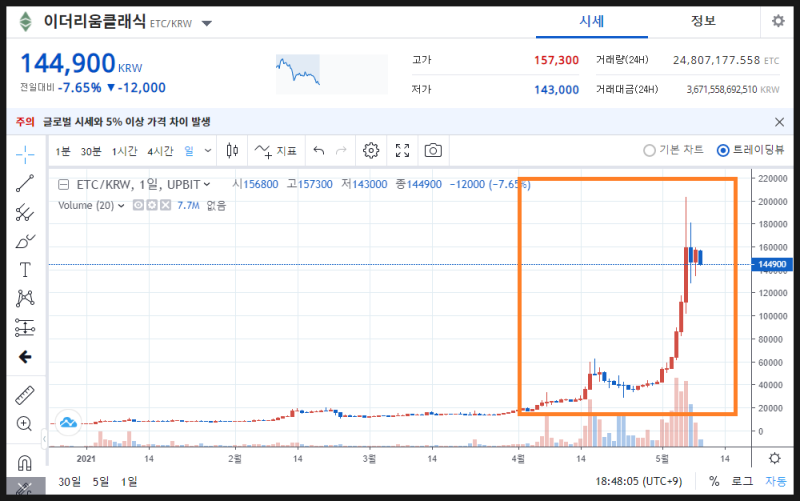Set date range to 1일
800x501 pixels.
(x=129, y=482)
